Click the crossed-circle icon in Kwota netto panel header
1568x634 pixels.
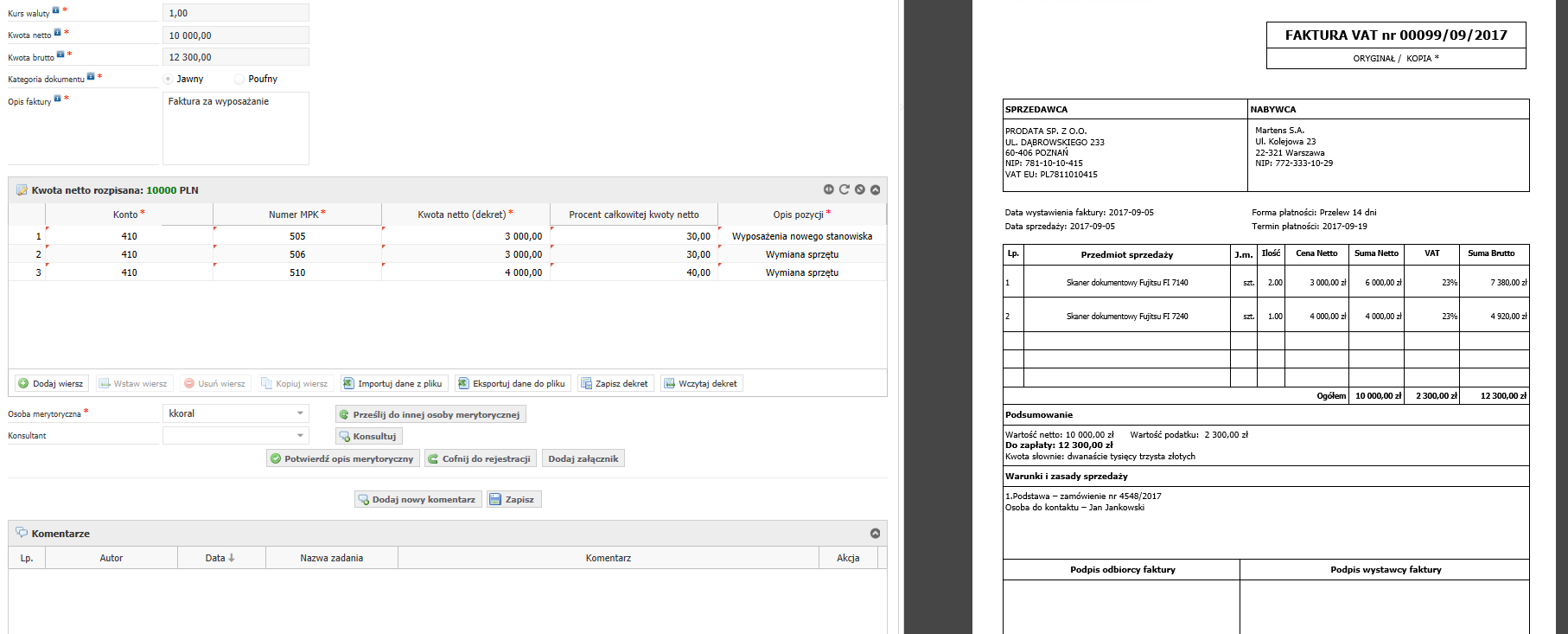click(859, 189)
